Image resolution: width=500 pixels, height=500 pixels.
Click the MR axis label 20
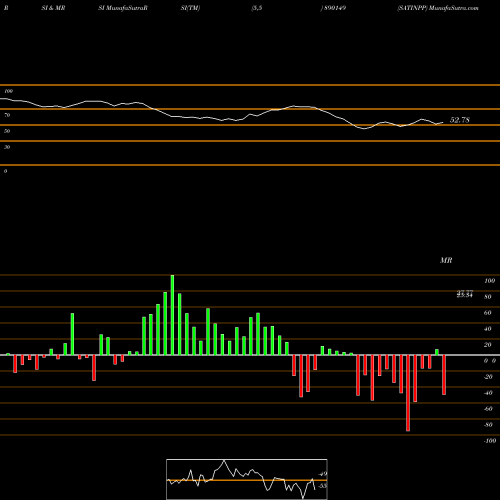pos(488,345)
